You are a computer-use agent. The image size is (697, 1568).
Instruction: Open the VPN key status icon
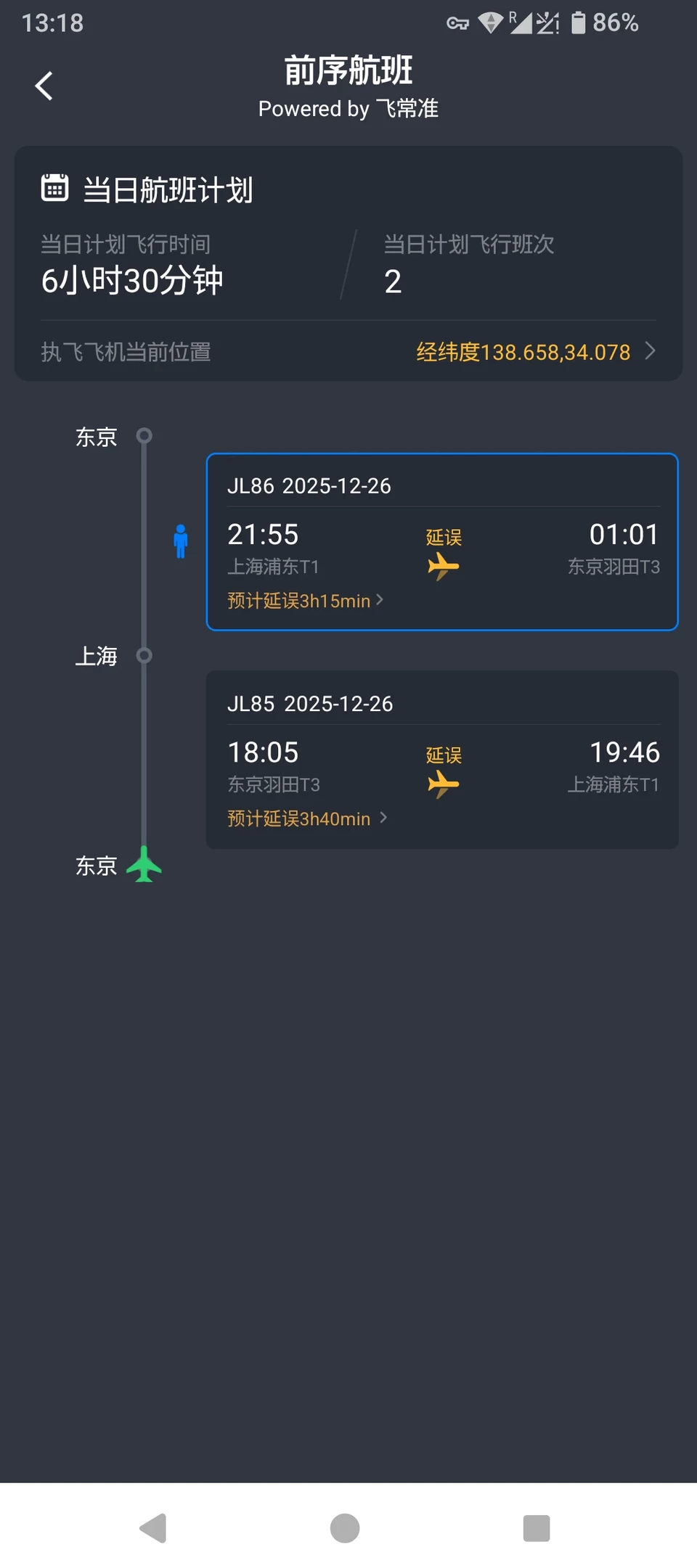(x=457, y=23)
